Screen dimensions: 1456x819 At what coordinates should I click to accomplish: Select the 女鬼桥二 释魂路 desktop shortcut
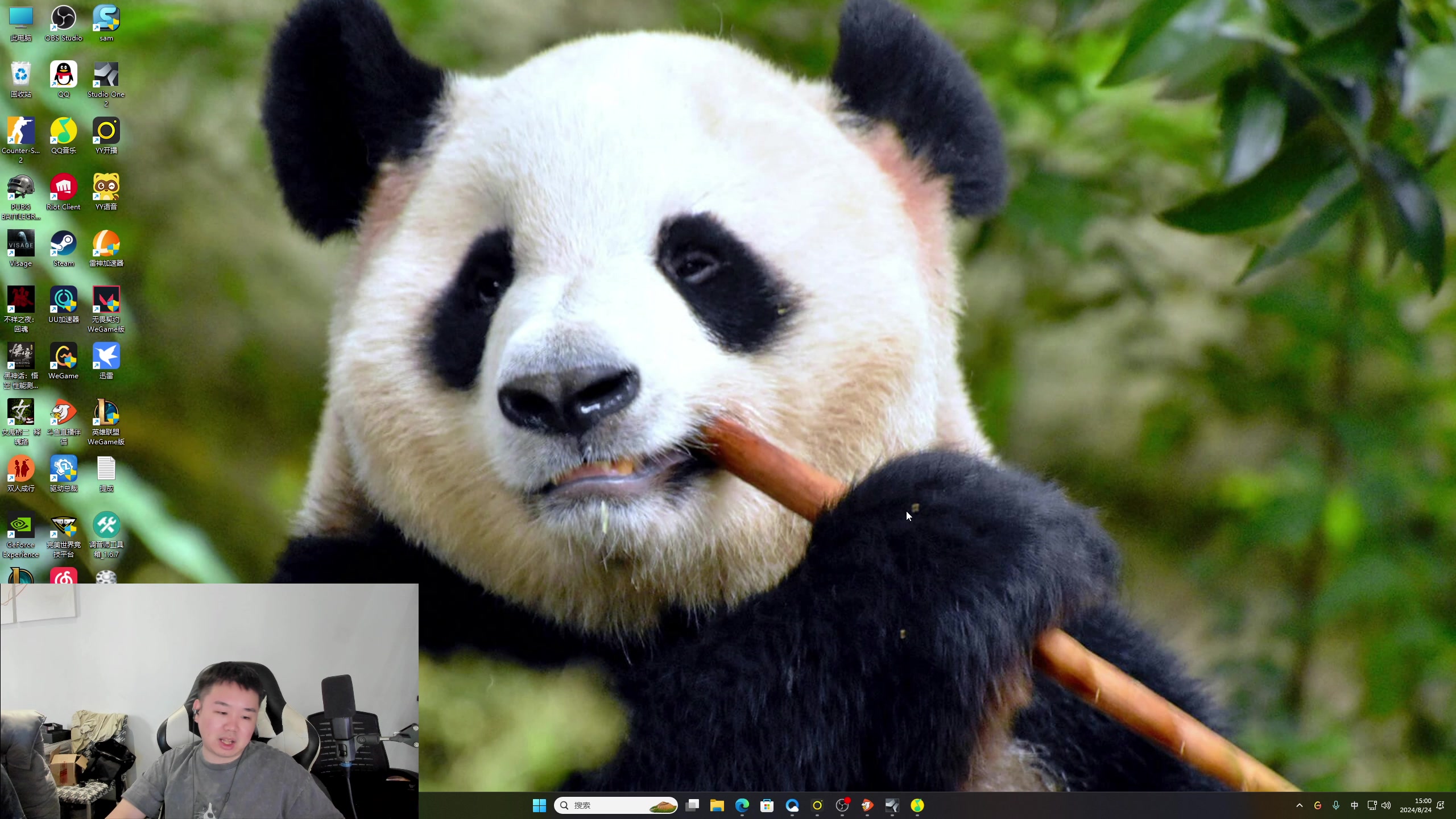pyautogui.click(x=21, y=422)
